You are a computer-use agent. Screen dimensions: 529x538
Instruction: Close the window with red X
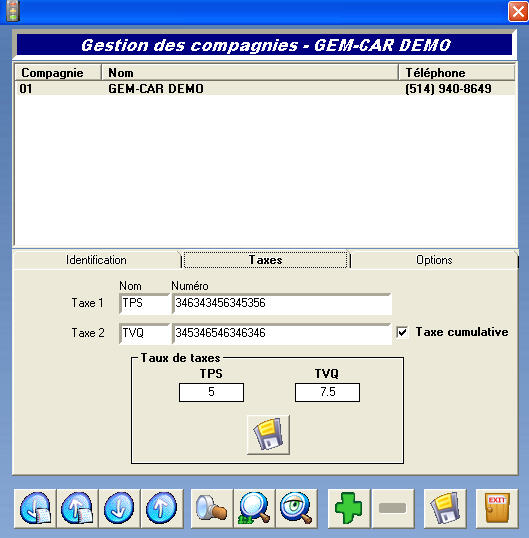(x=518, y=11)
